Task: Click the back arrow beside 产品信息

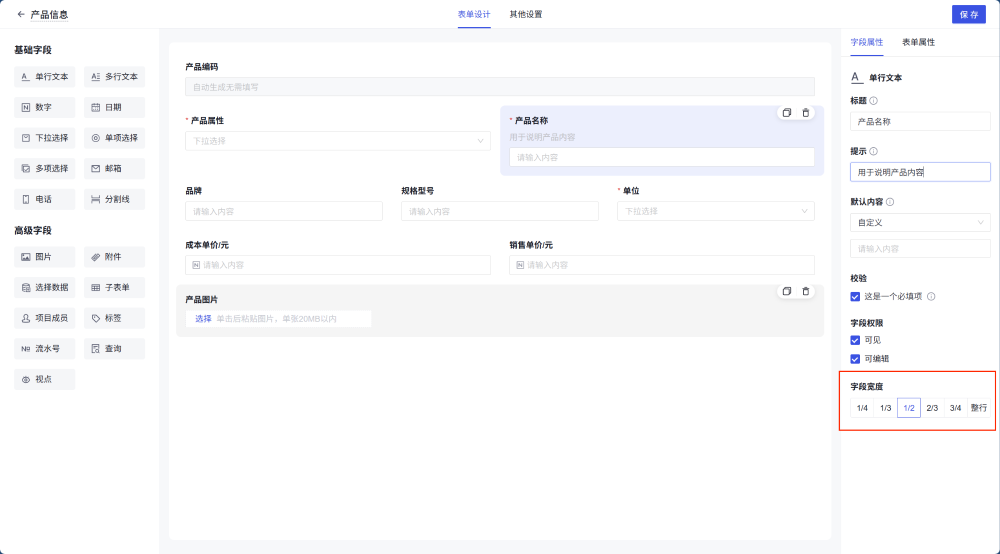Action: [x=21, y=15]
